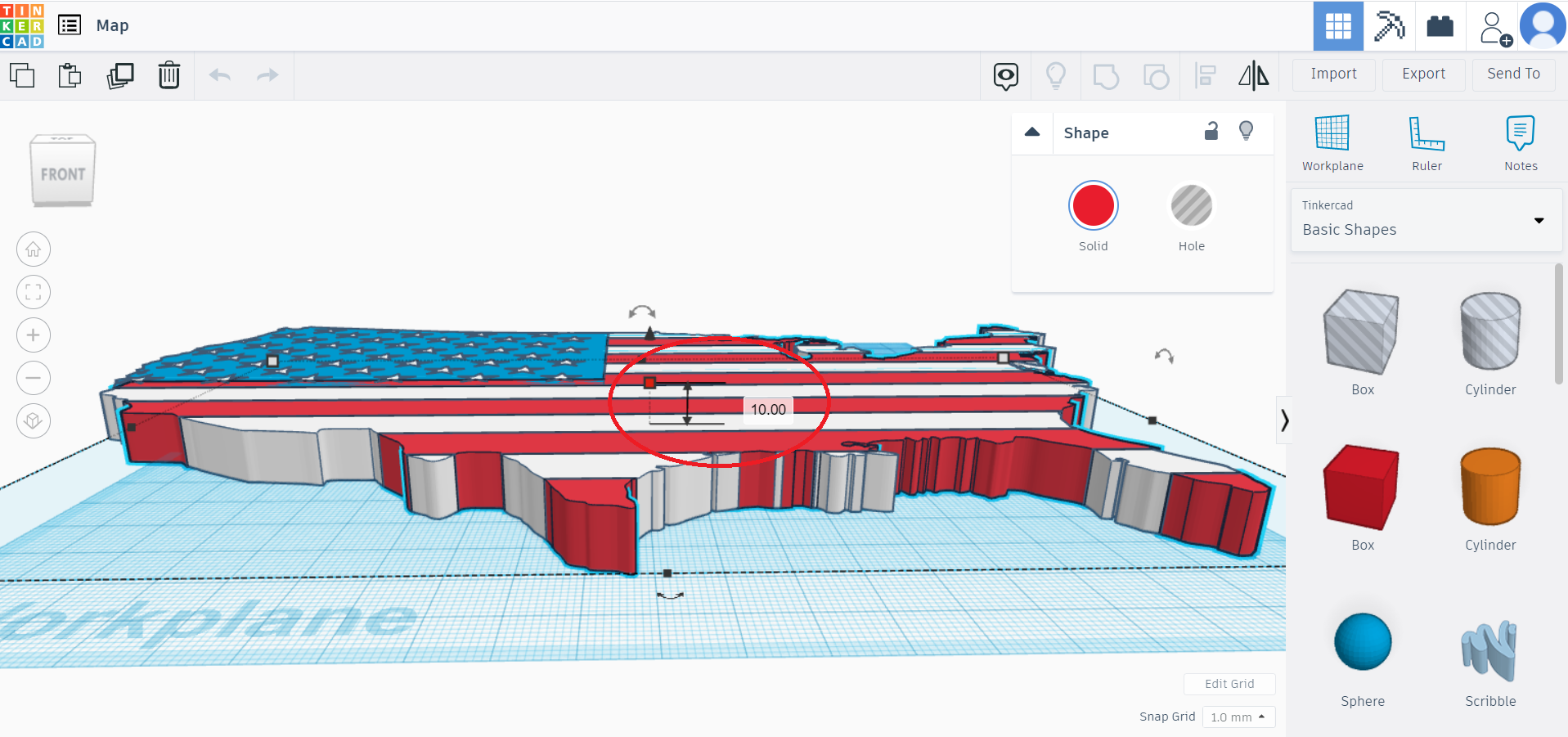Viewport: 1568px width, 737px height.
Task: Click the Ungroup shapes icon
Action: coord(1156,77)
